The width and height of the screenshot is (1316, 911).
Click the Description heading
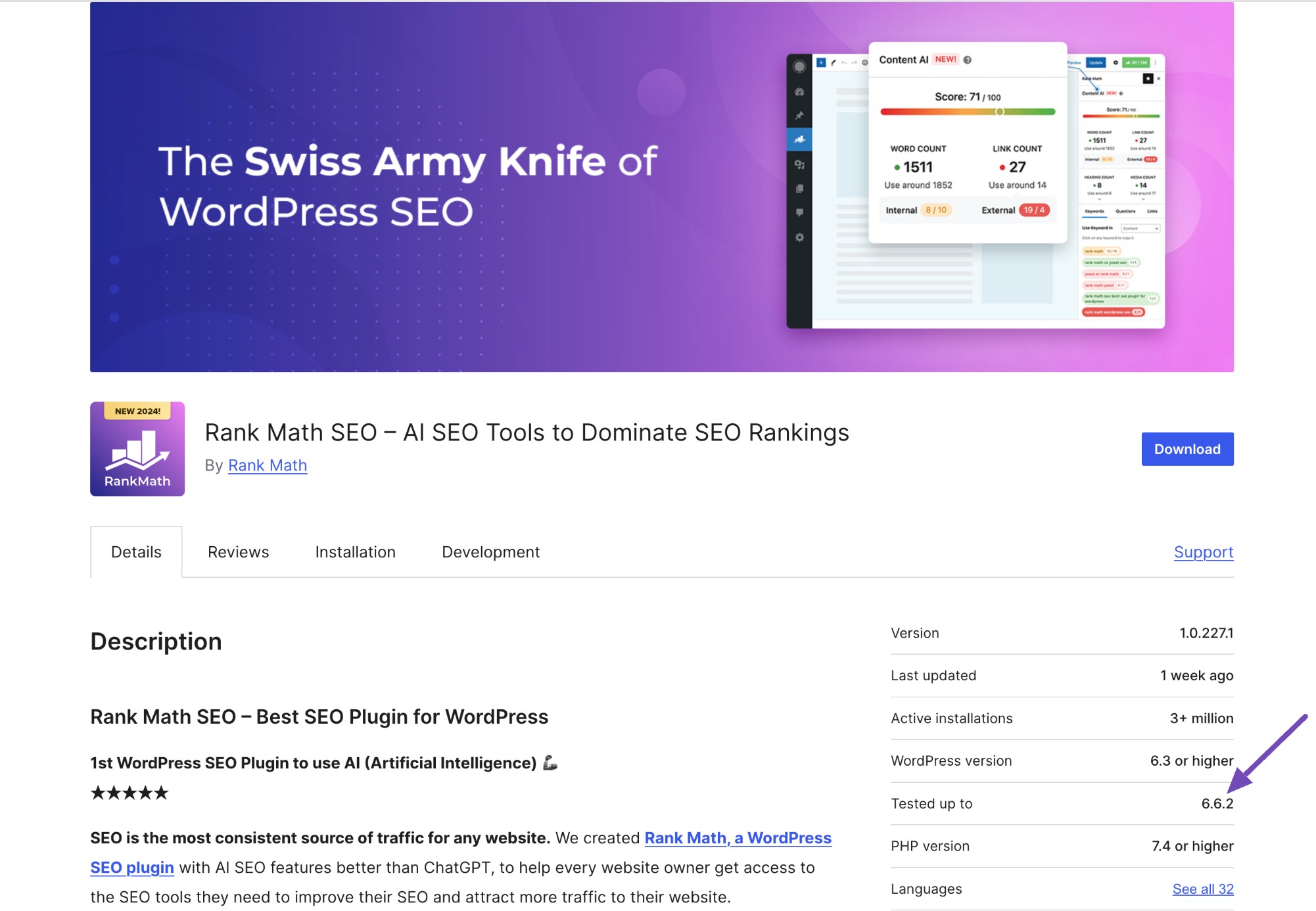click(156, 642)
